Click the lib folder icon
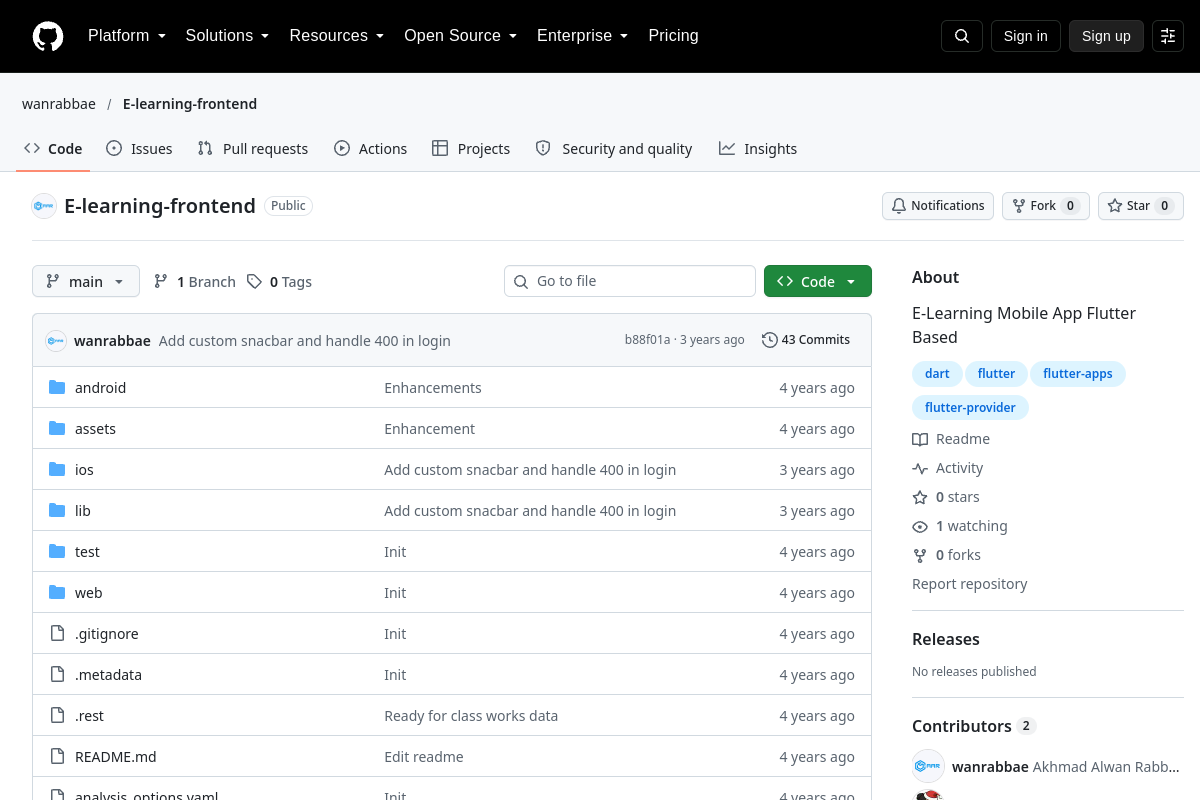 57,511
